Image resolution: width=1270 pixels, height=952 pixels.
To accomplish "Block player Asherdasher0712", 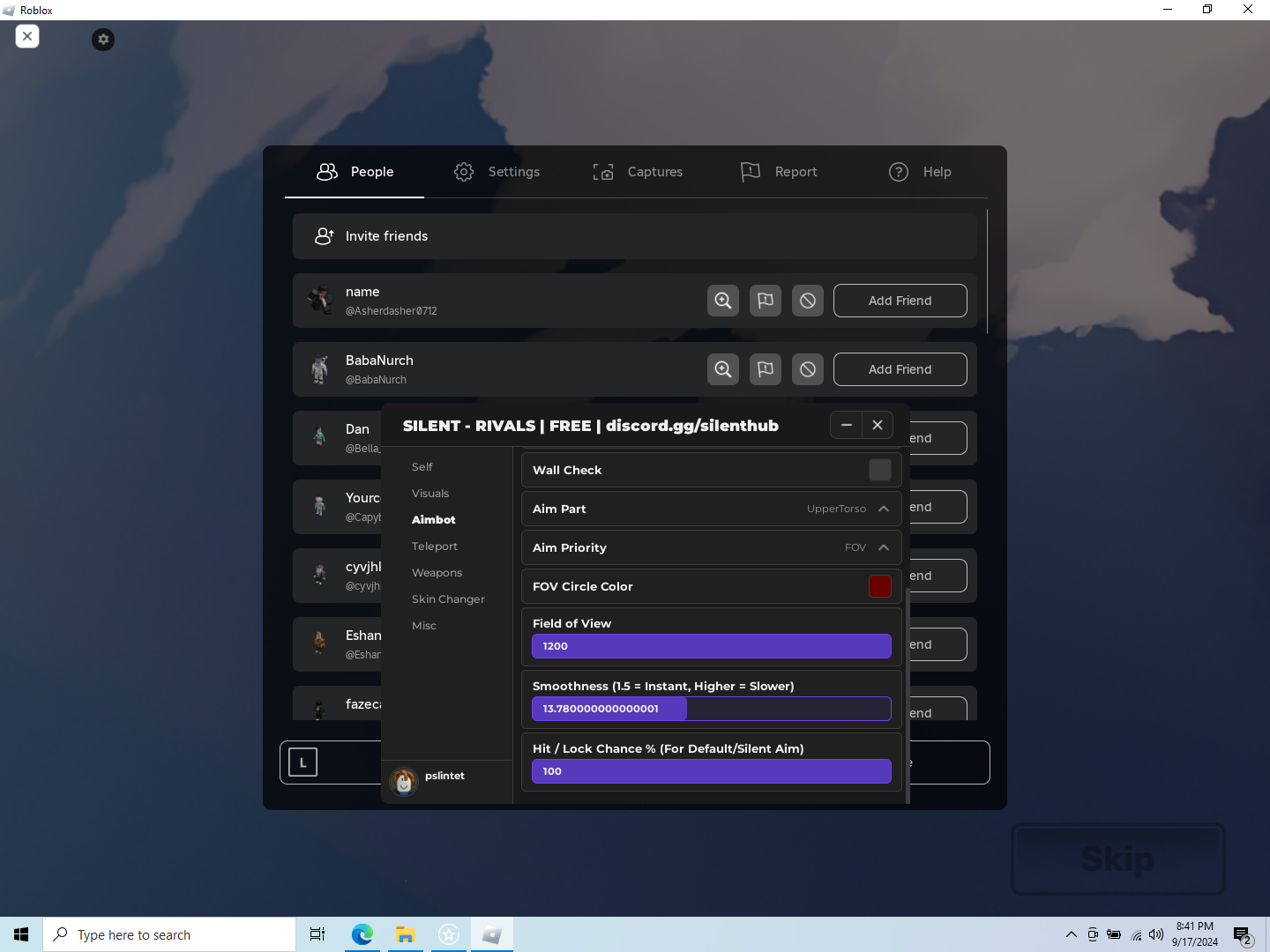I will click(808, 301).
